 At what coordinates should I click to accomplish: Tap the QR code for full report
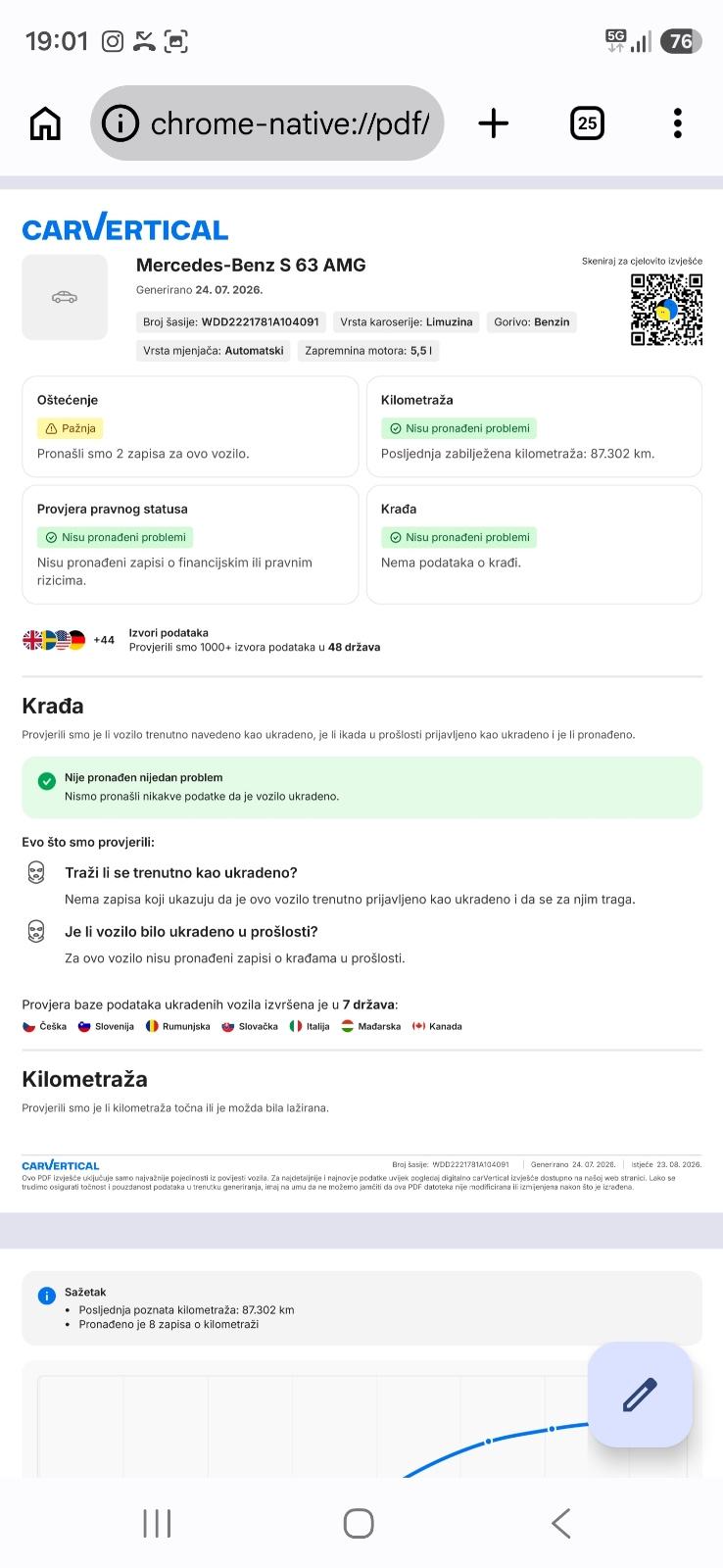666,310
